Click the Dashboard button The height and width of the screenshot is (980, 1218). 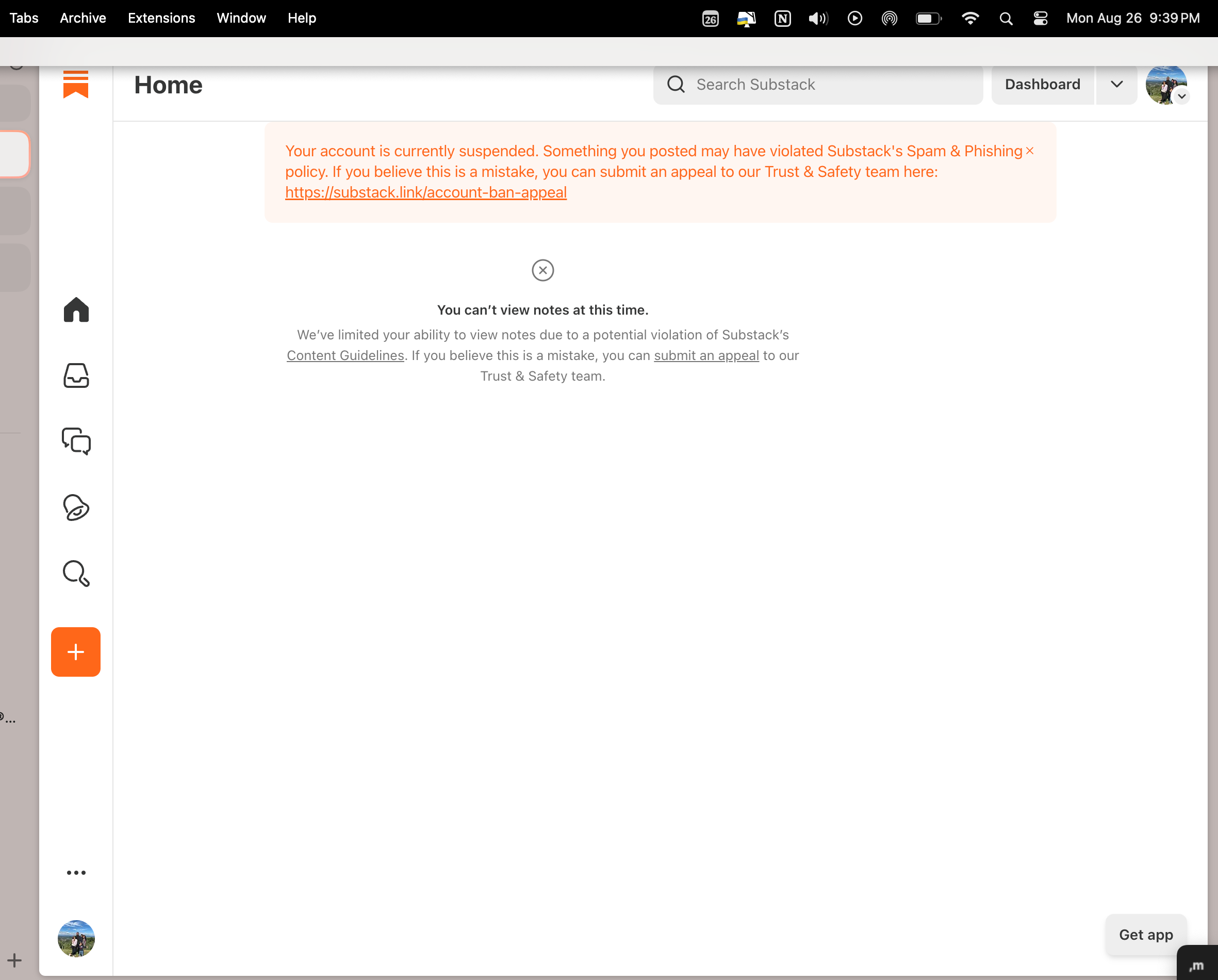[1042, 84]
